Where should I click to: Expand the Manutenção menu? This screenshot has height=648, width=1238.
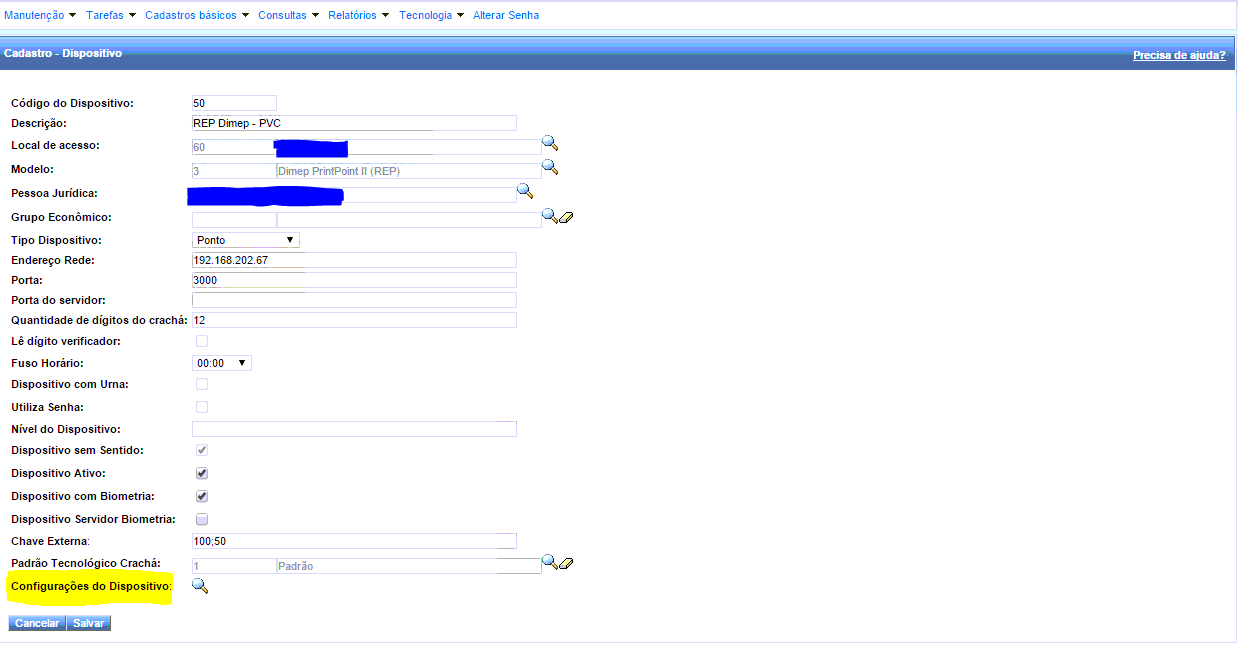pyautogui.click(x=40, y=16)
